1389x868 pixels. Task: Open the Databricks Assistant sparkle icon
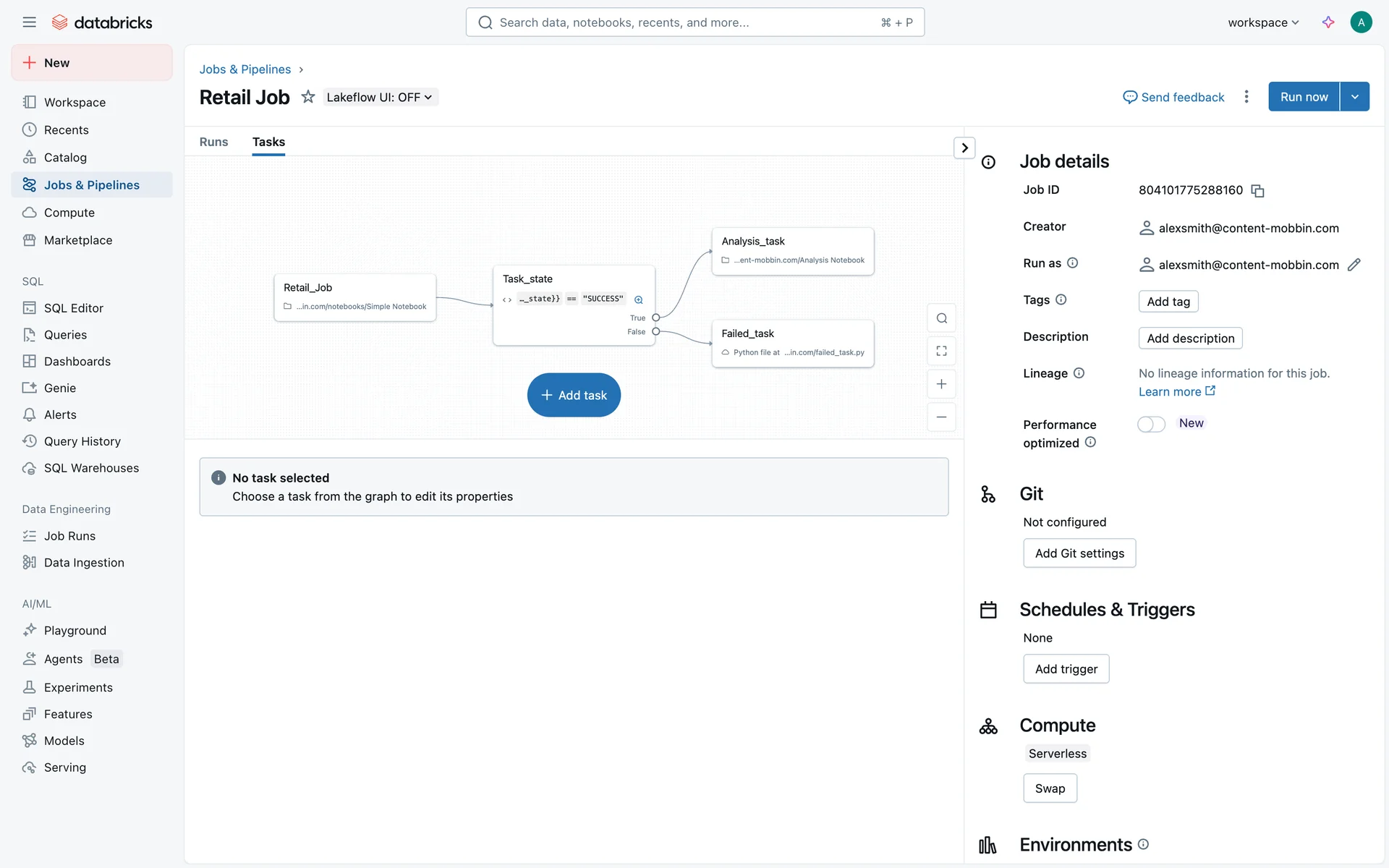coord(1328,22)
